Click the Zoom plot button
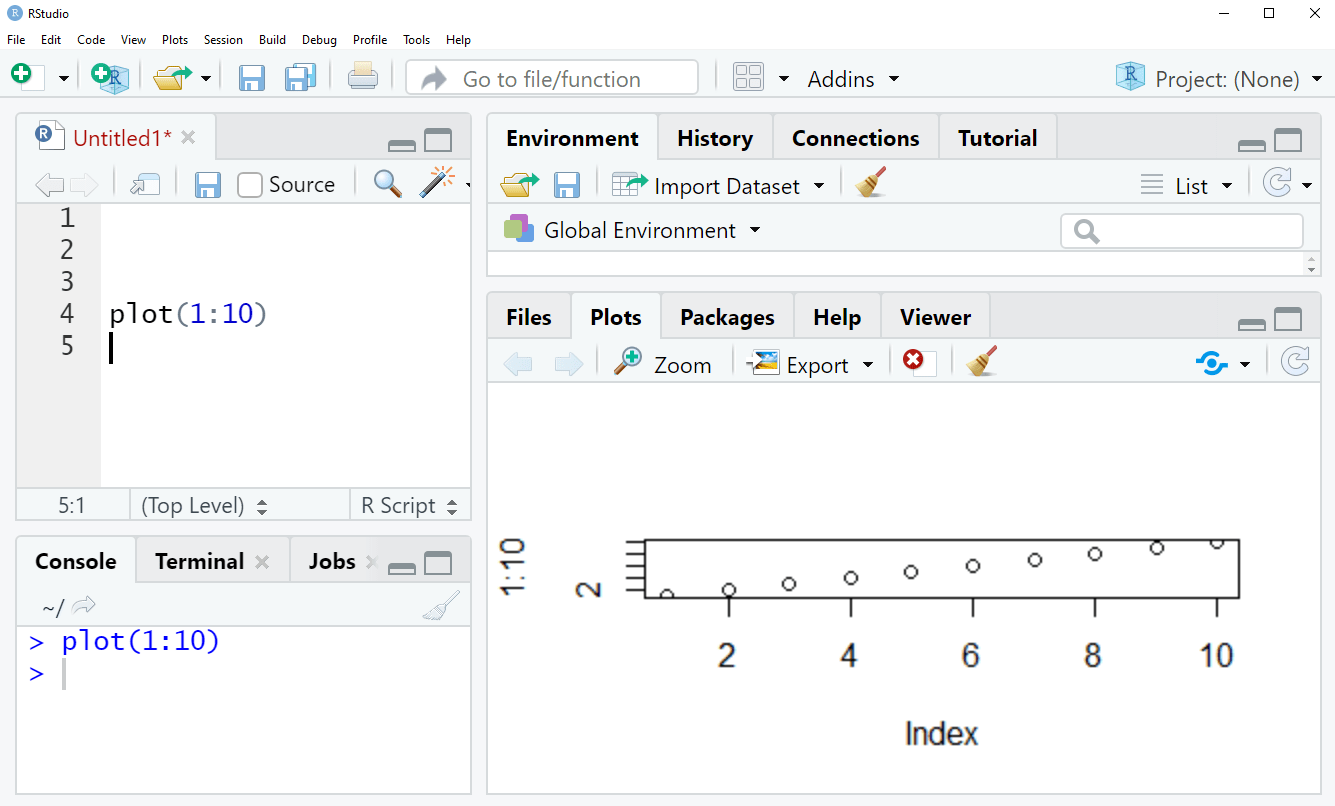The width and height of the screenshot is (1335, 806). tap(663, 364)
